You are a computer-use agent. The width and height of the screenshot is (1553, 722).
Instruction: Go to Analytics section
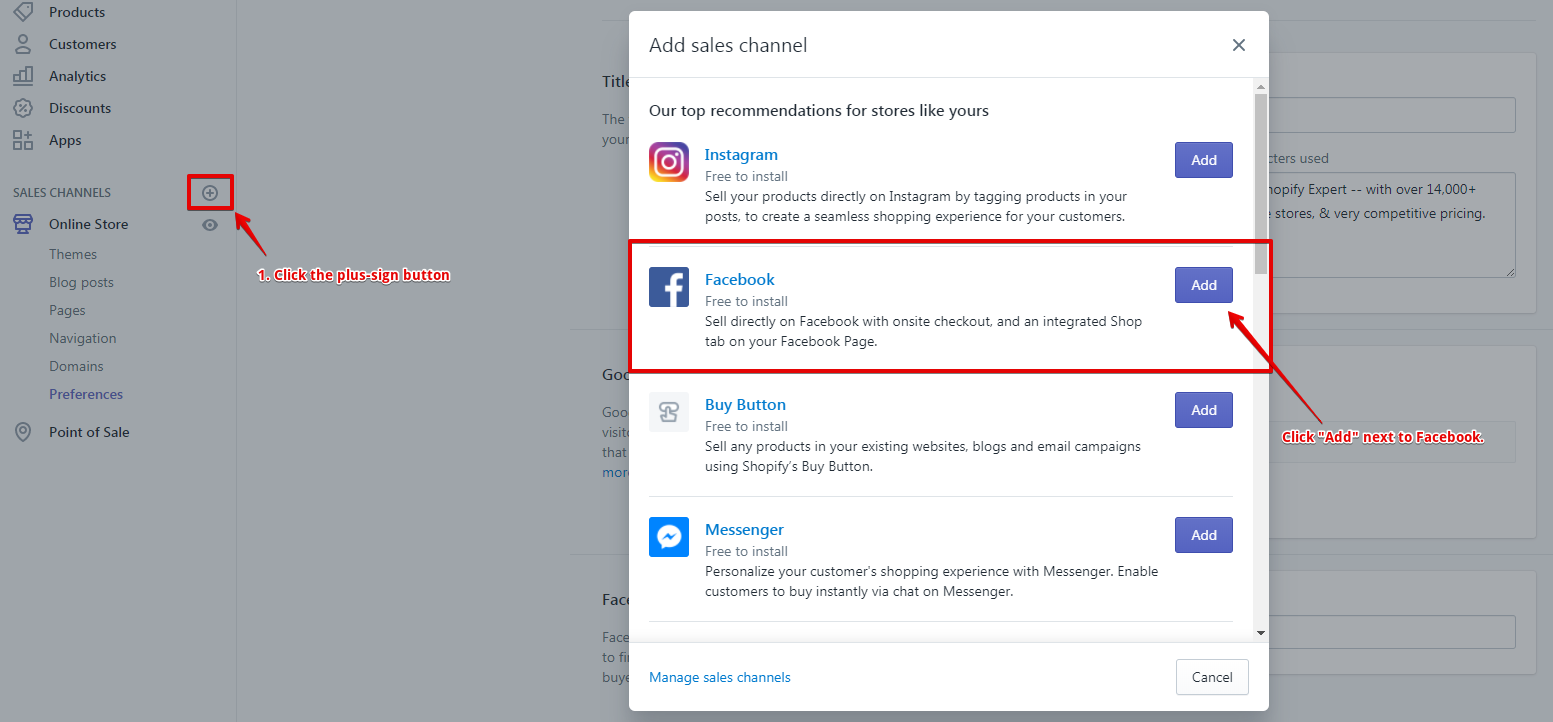pos(77,76)
